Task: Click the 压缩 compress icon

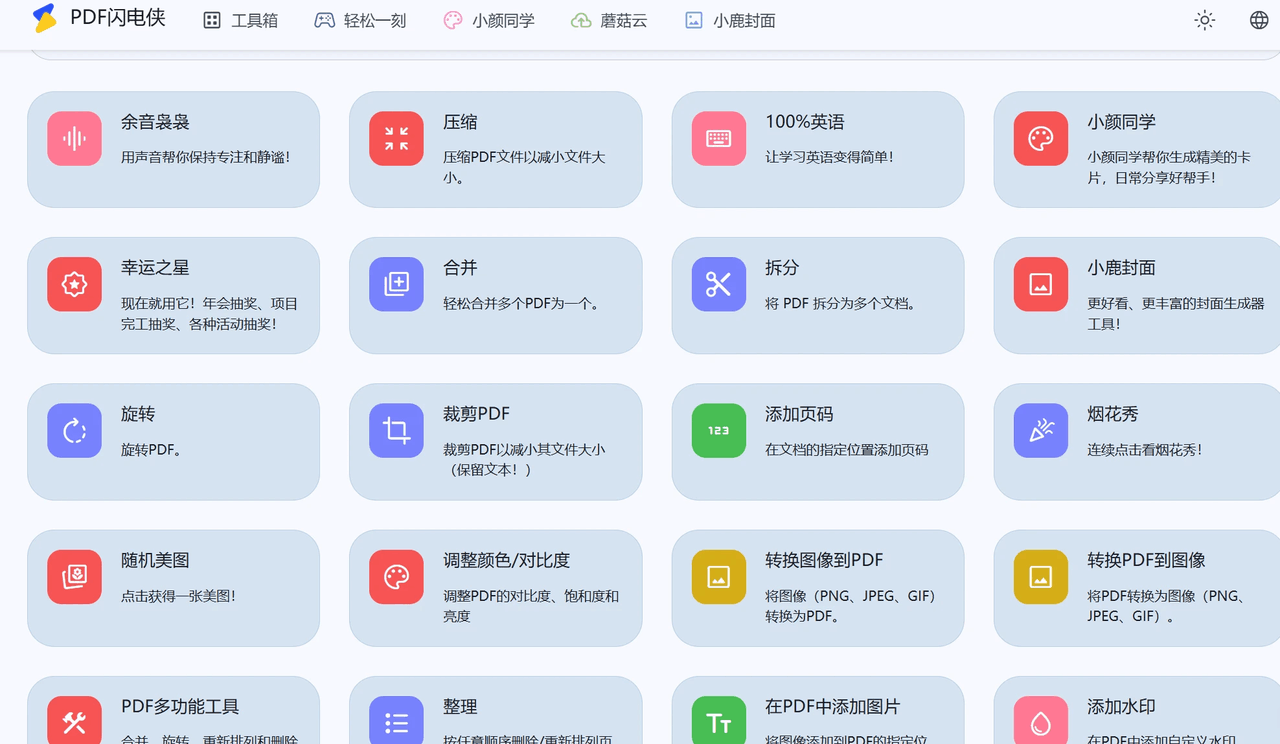Action: click(396, 138)
